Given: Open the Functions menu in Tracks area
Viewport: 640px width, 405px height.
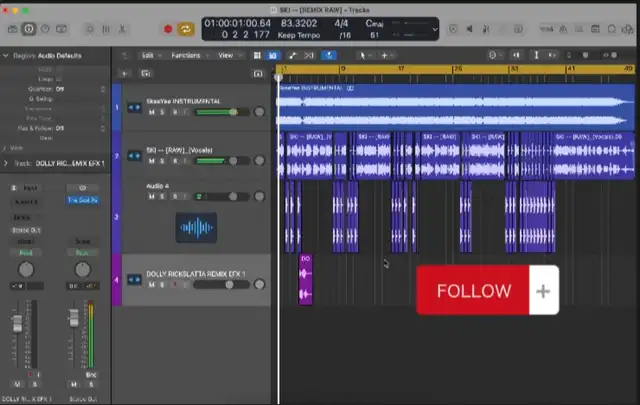Looking at the screenshot, I should click(188, 55).
